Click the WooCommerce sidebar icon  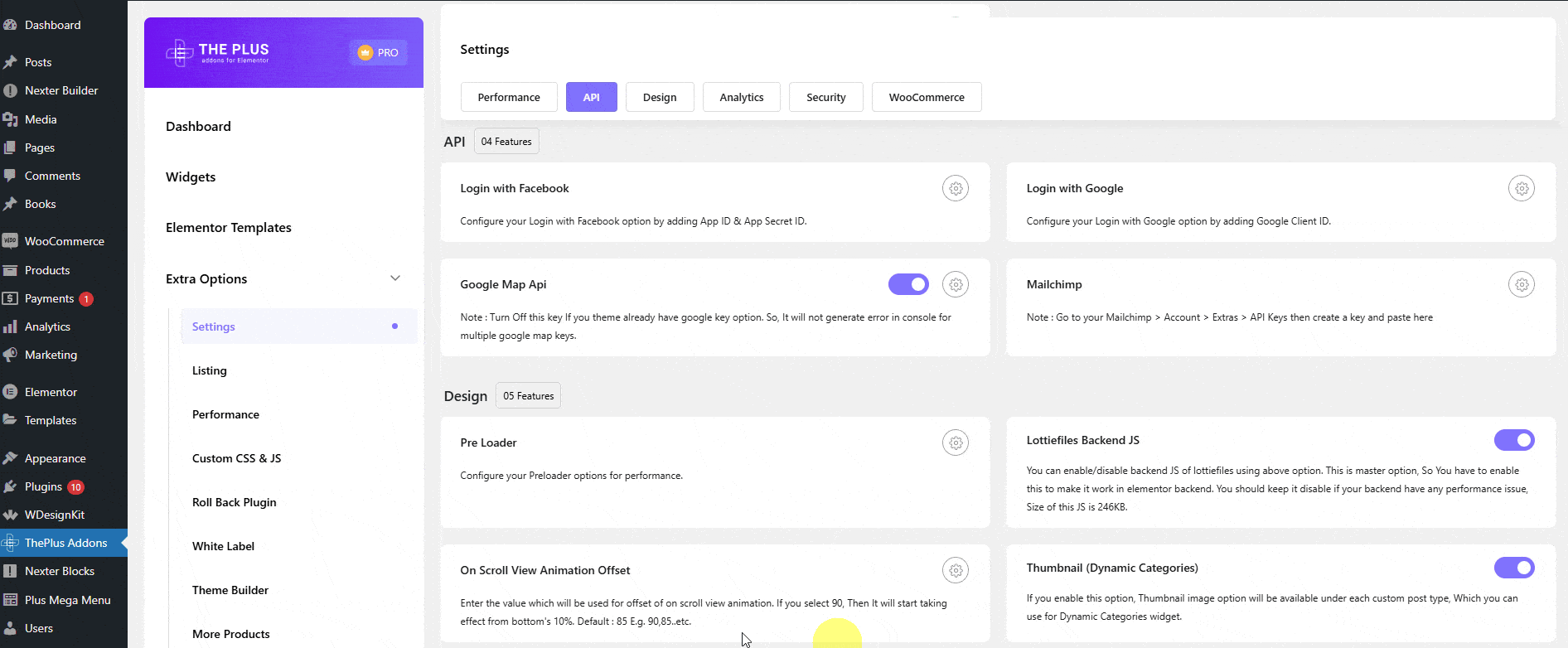tap(10, 241)
